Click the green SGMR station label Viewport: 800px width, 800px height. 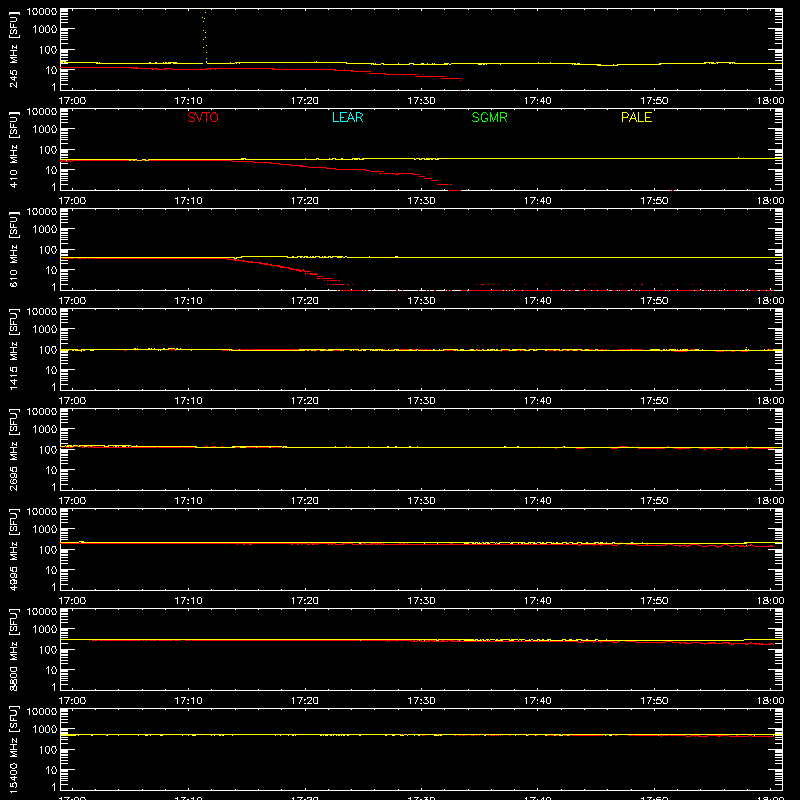(x=489, y=117)
